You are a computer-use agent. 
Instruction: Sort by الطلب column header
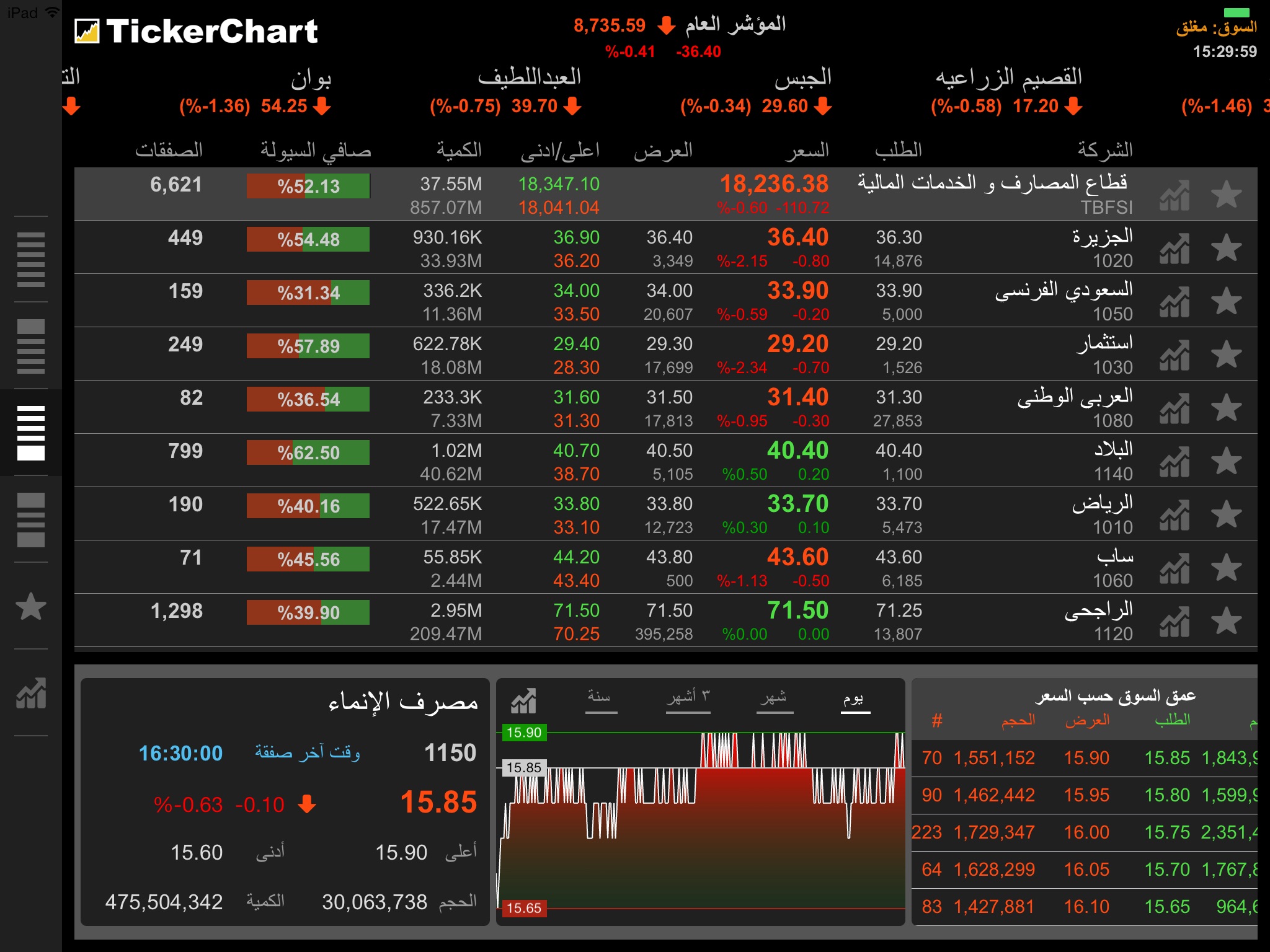898,149
